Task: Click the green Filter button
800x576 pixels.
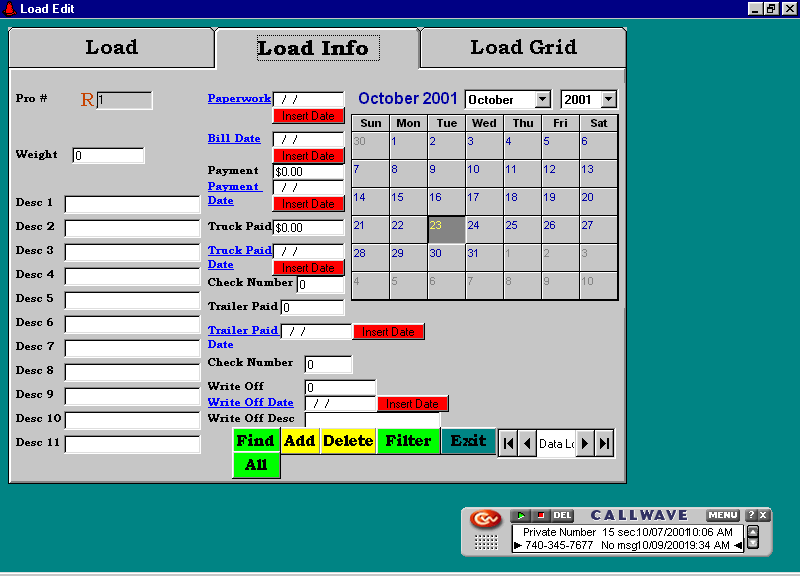Action: (408, 441)
